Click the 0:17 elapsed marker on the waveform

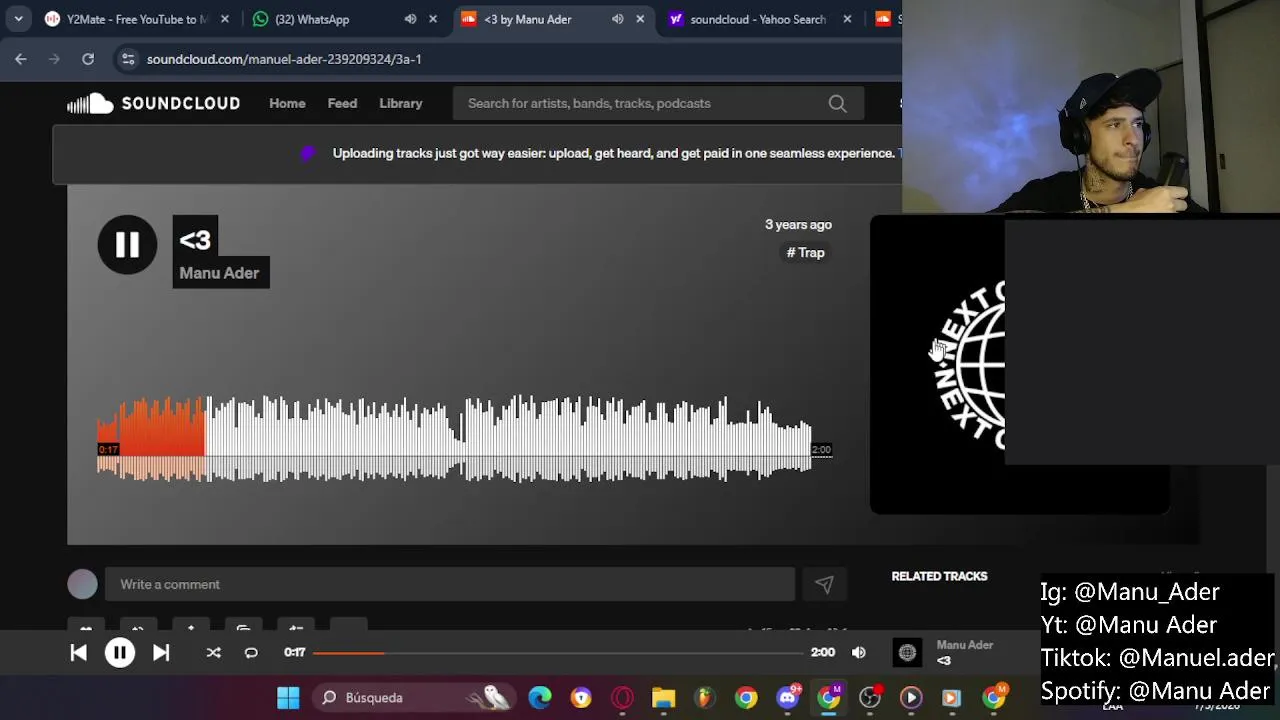(108, 450)
